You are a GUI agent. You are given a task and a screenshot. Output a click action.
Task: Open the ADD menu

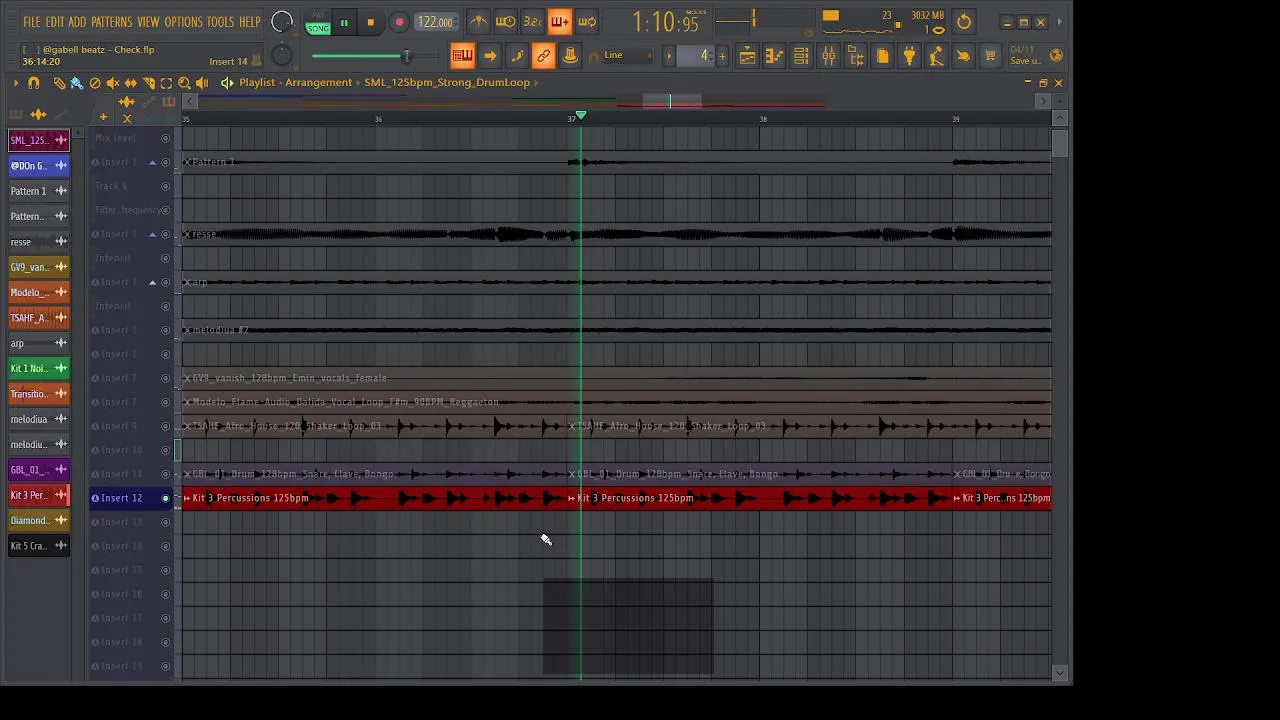pyautogui.click(x=77, y=22)
